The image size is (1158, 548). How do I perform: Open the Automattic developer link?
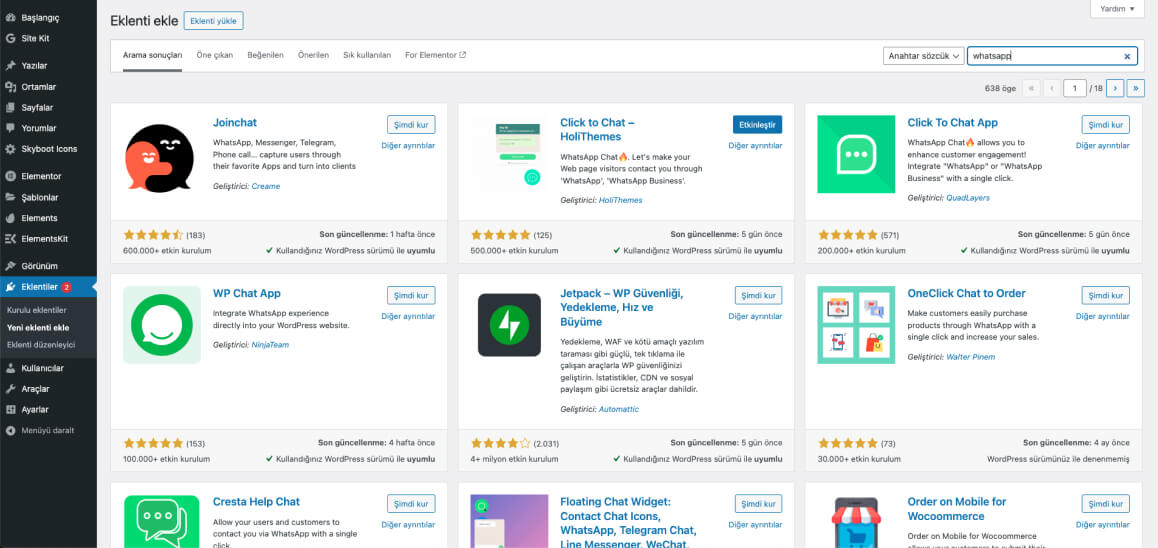[x=619, y=409]
